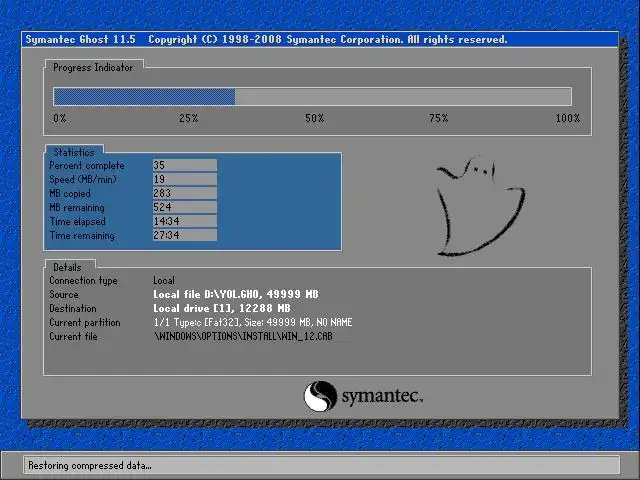Click the Symantec yin-yang logo icon
The height and width of the screenshot is (480, 640).
pyautogui.click(x=320, y=396)
